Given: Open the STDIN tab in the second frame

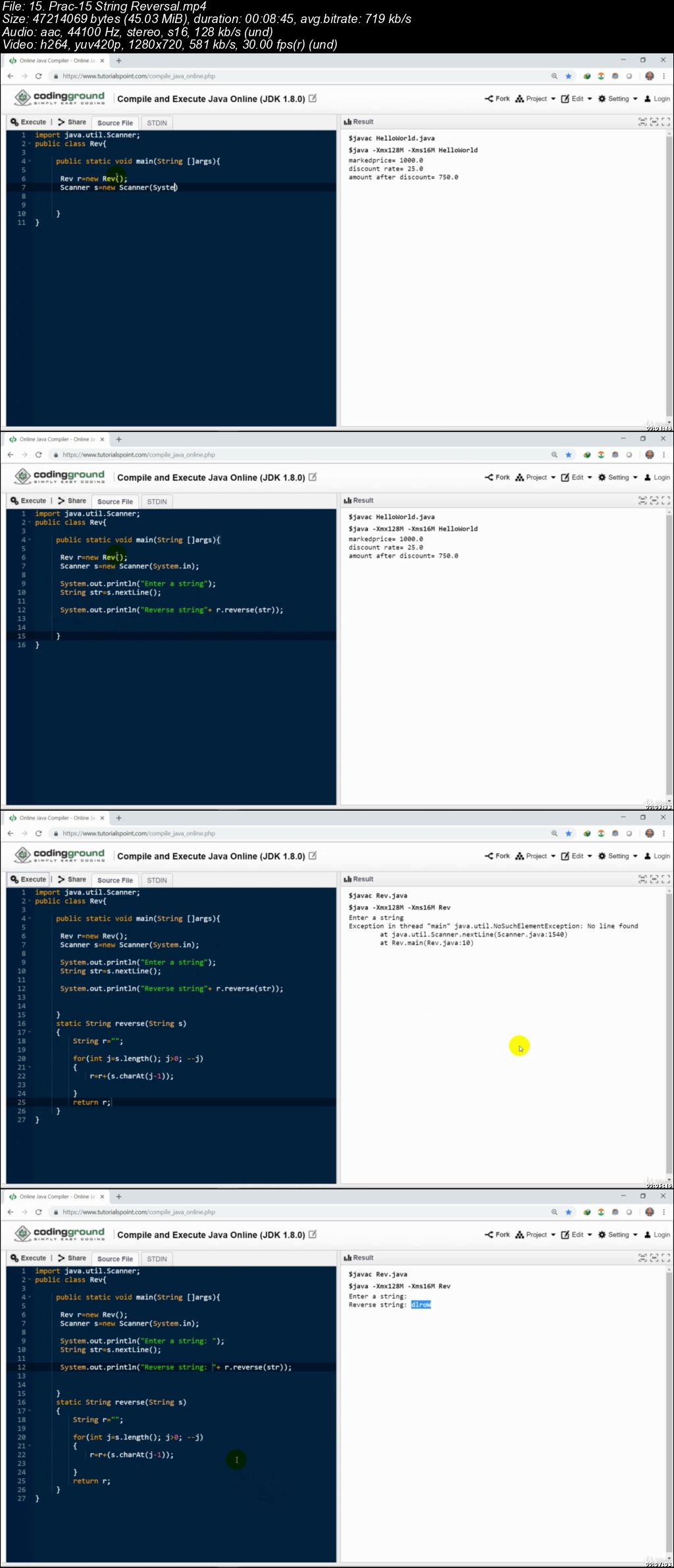Looking at the screenshot, I should (157, 501).
